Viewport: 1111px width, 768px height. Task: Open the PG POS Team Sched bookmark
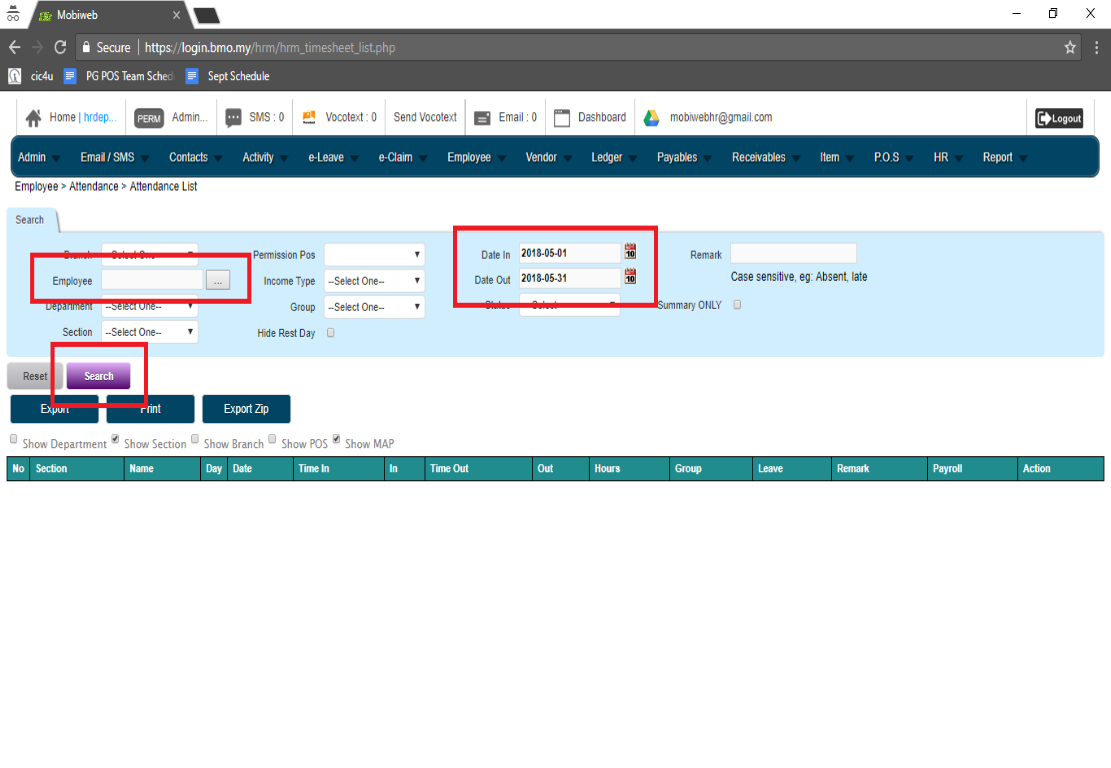click(118, 76)
